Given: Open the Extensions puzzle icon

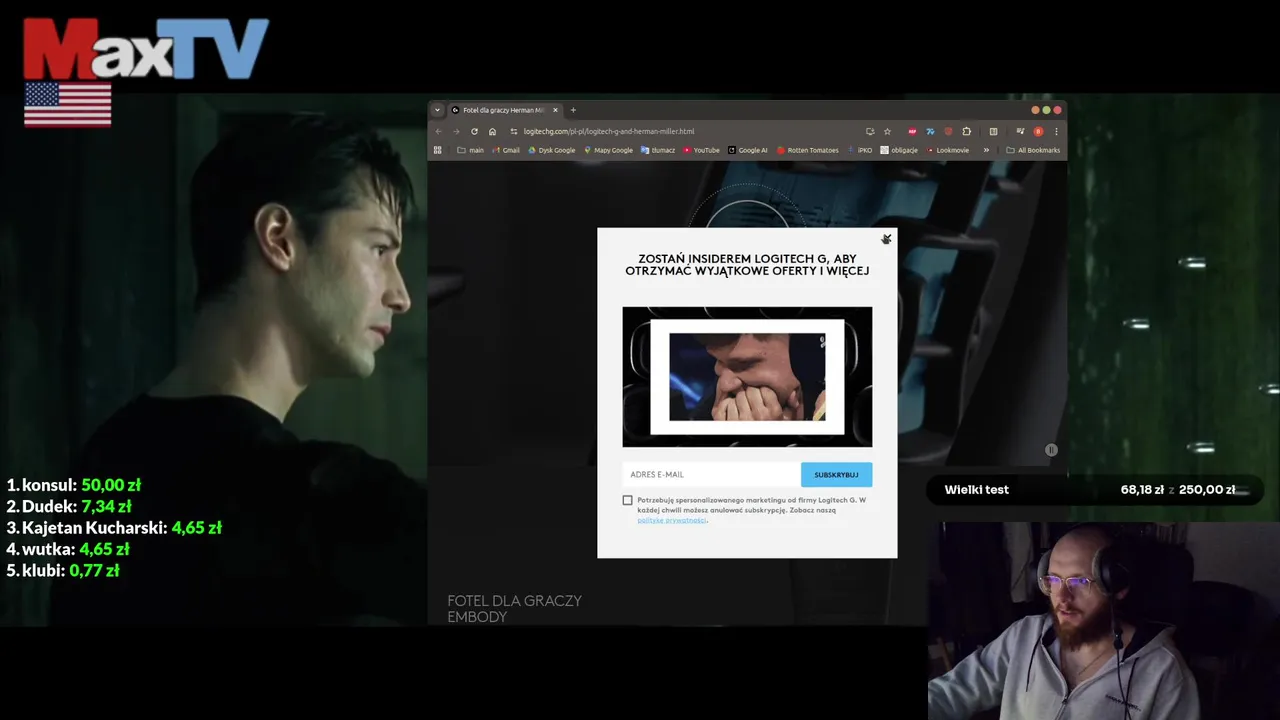Looking at the screenshot, I should (966, 131).
